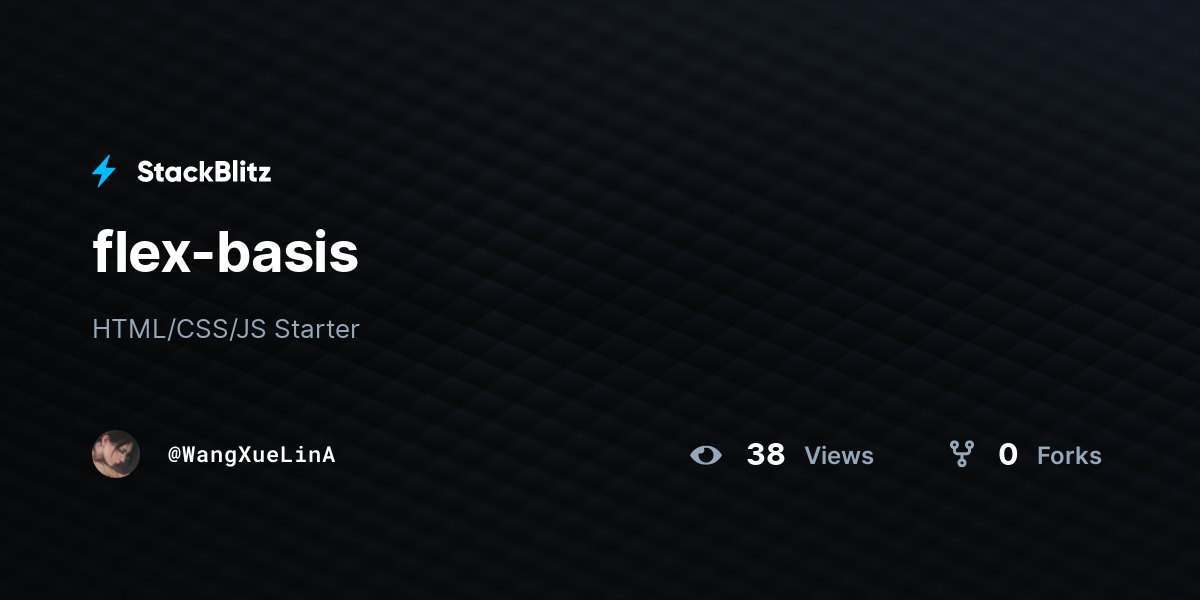Show project views via eye icon
Image resolution: width=1200 pixels, height=600 pixels.
(706, 455)
